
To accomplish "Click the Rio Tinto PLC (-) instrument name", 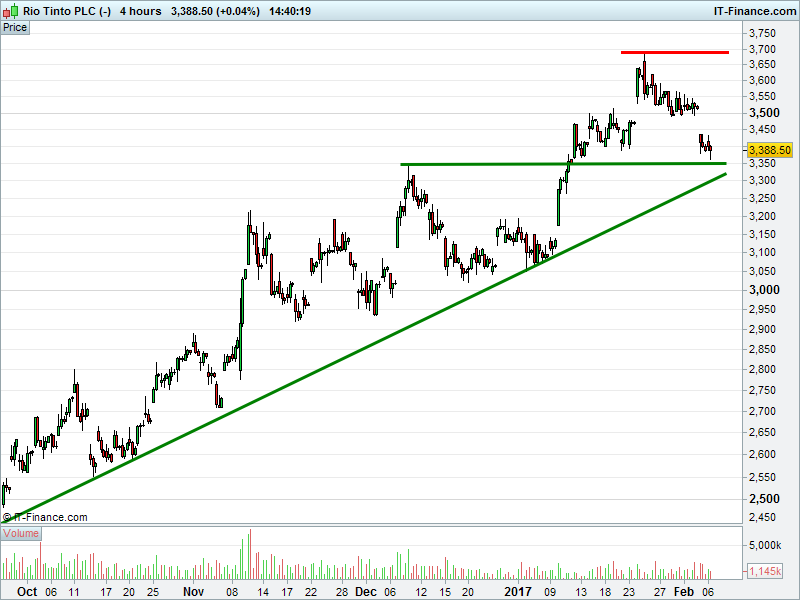I will coord(67,11).
